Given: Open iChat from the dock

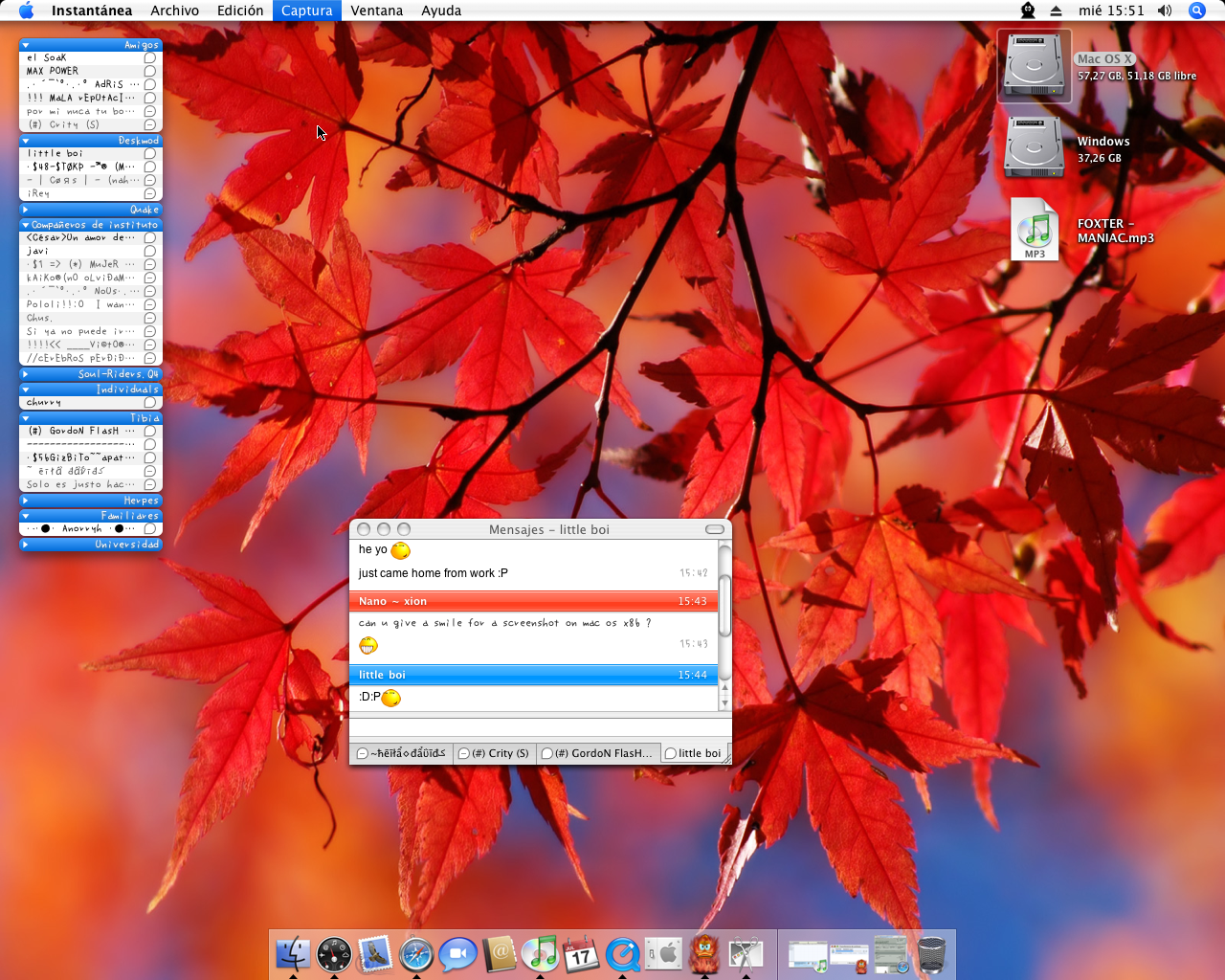Looking at the screenshot, I should [x=457, y=954].
